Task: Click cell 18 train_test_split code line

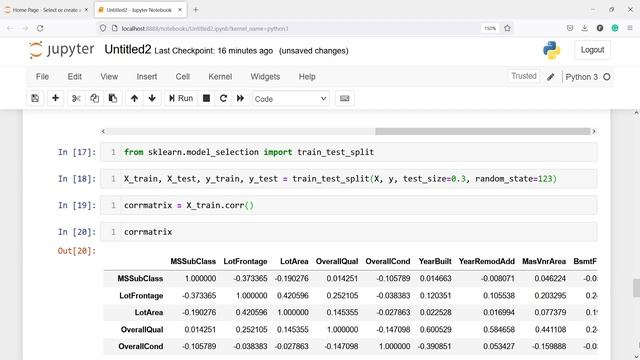Action: click(x=340, y=179)
